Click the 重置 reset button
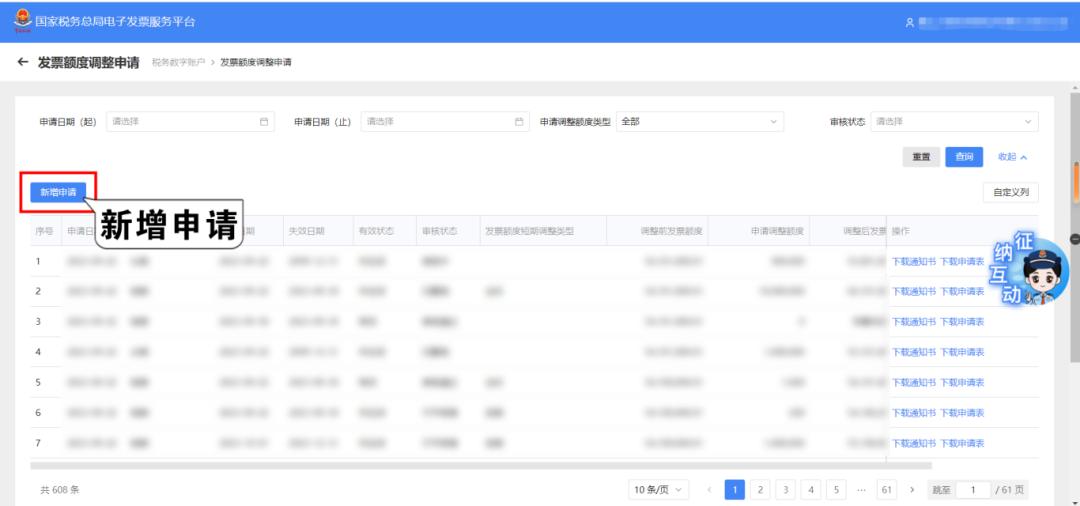The height and width of the screenshot is (506, 1080). (920, 157)
